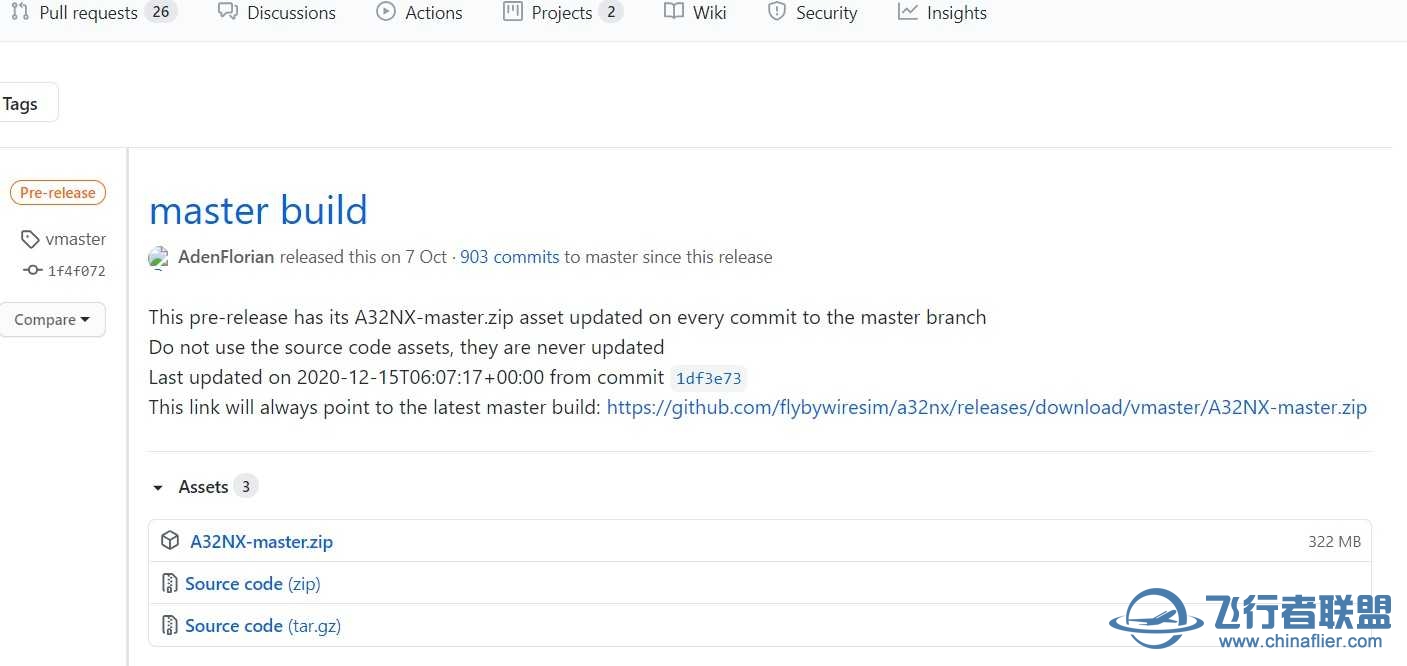
Task: Click the Security shield icon
Action: [x=776, y=12]
